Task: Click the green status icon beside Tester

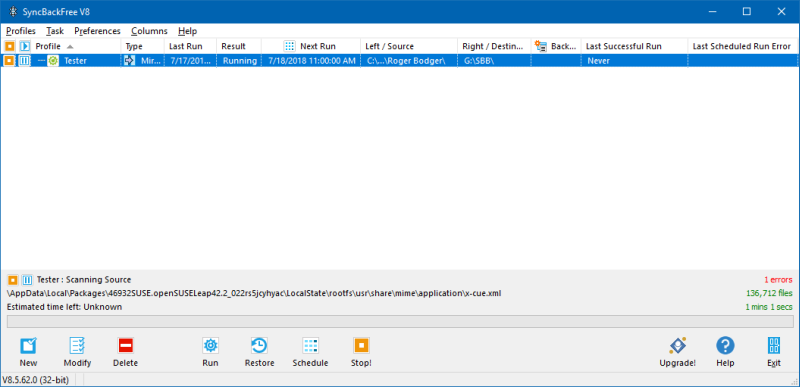Action: pos(53,61)
